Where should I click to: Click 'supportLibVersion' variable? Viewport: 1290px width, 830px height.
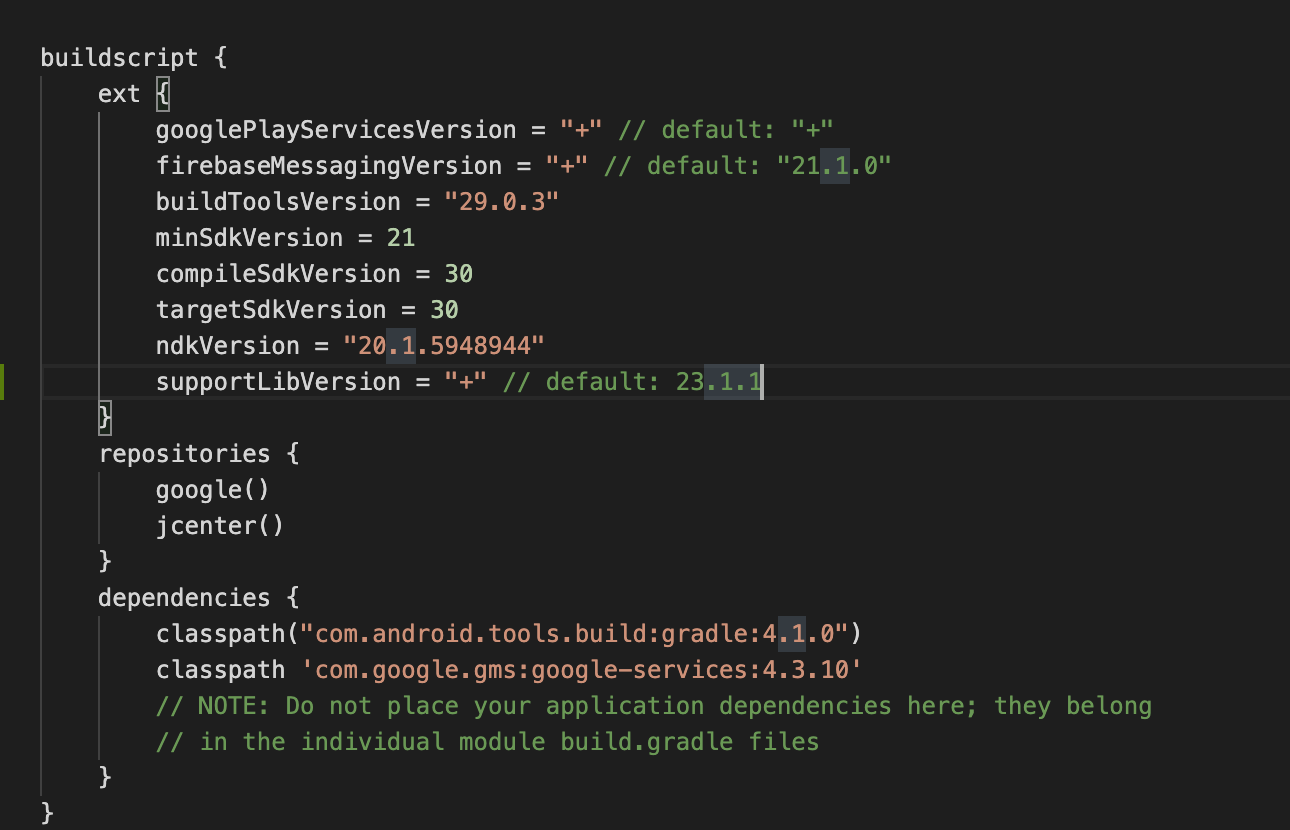pyautogui.click(x=278, y=381)
